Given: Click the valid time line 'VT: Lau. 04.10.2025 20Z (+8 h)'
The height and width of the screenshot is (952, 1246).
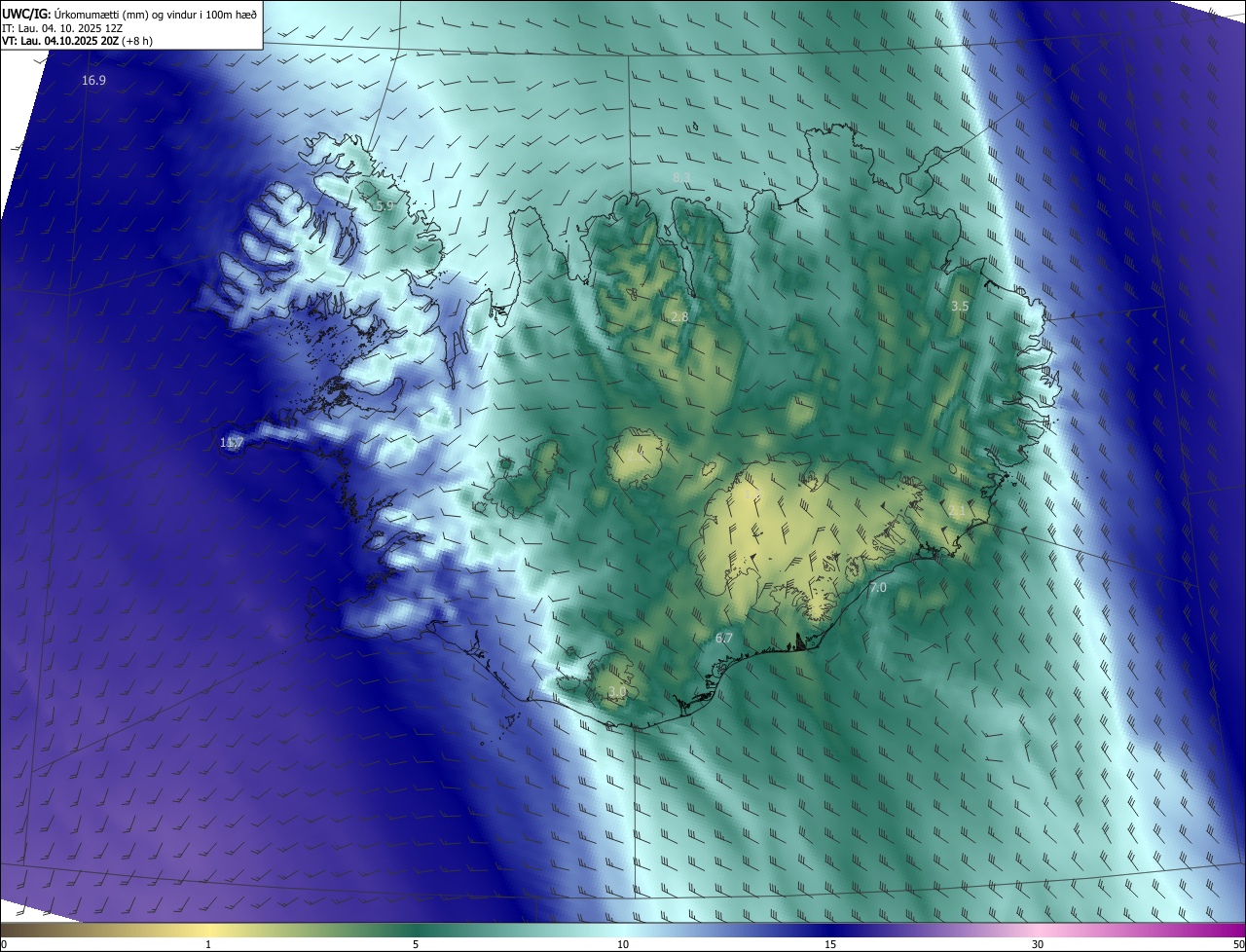Looking at the screenshot, I should click(77, 41).
